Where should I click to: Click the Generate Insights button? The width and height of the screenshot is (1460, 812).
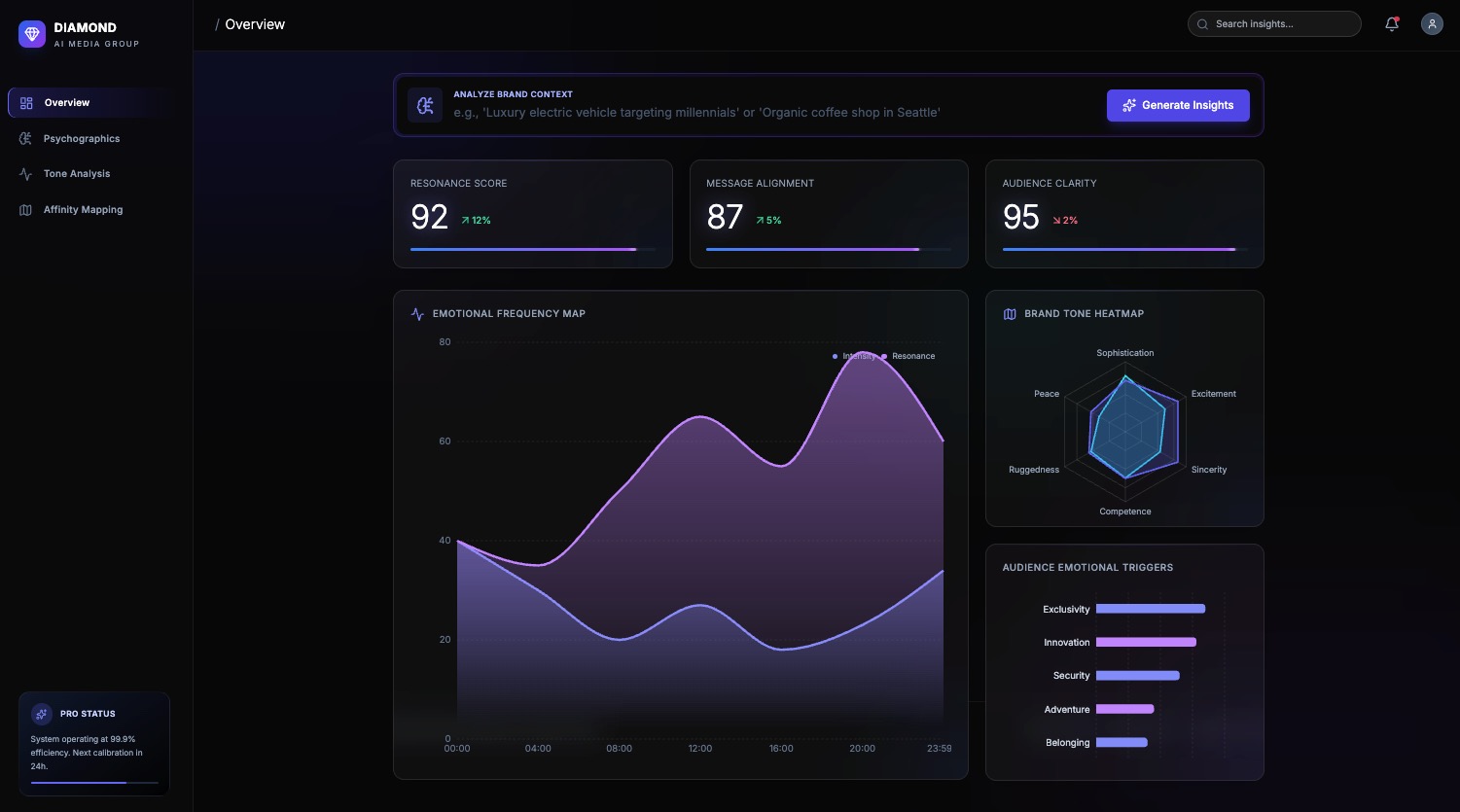coord(1178,105)
